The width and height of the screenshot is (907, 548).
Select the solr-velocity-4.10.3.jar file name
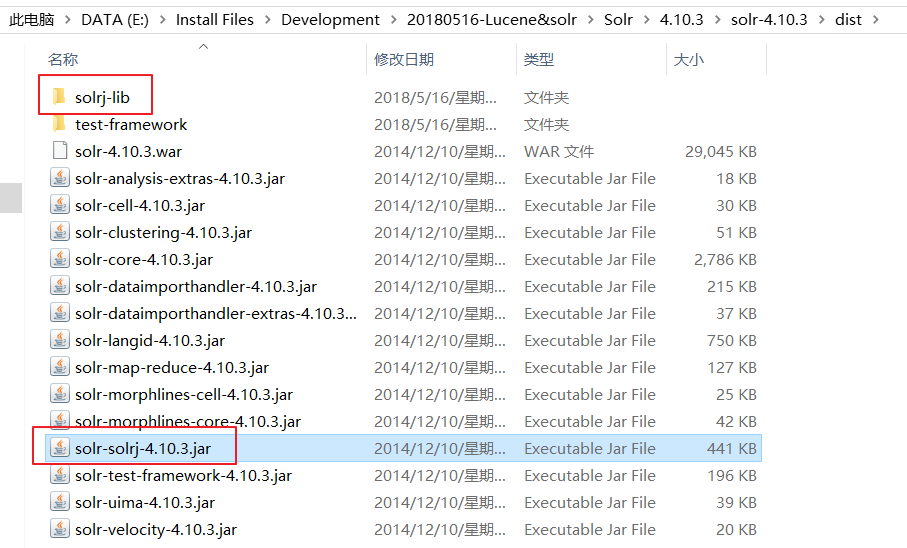point(156,529)
